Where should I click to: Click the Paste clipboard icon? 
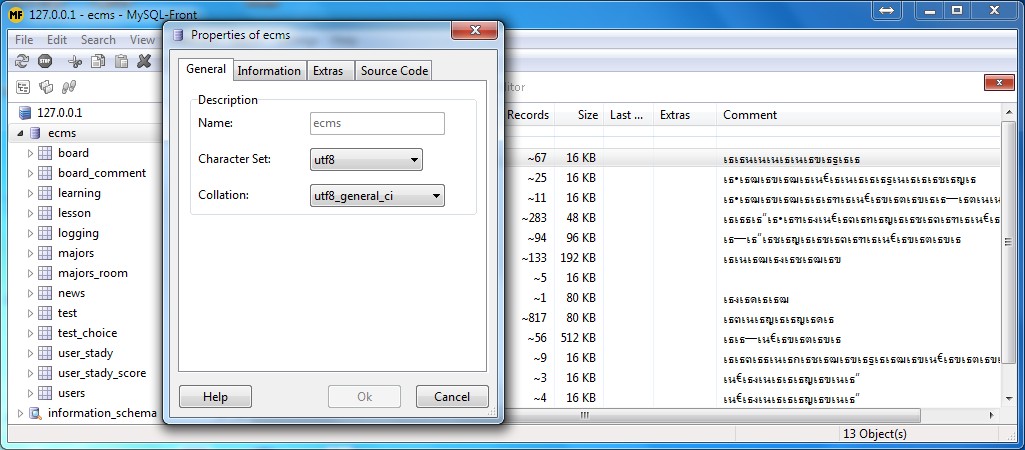click(x=121, y=61)
